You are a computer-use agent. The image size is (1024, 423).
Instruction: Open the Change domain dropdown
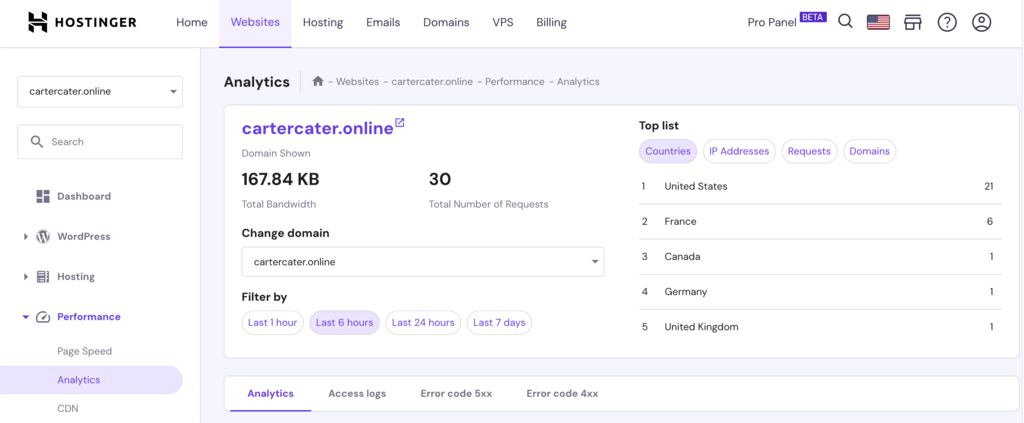coord(422,262)
